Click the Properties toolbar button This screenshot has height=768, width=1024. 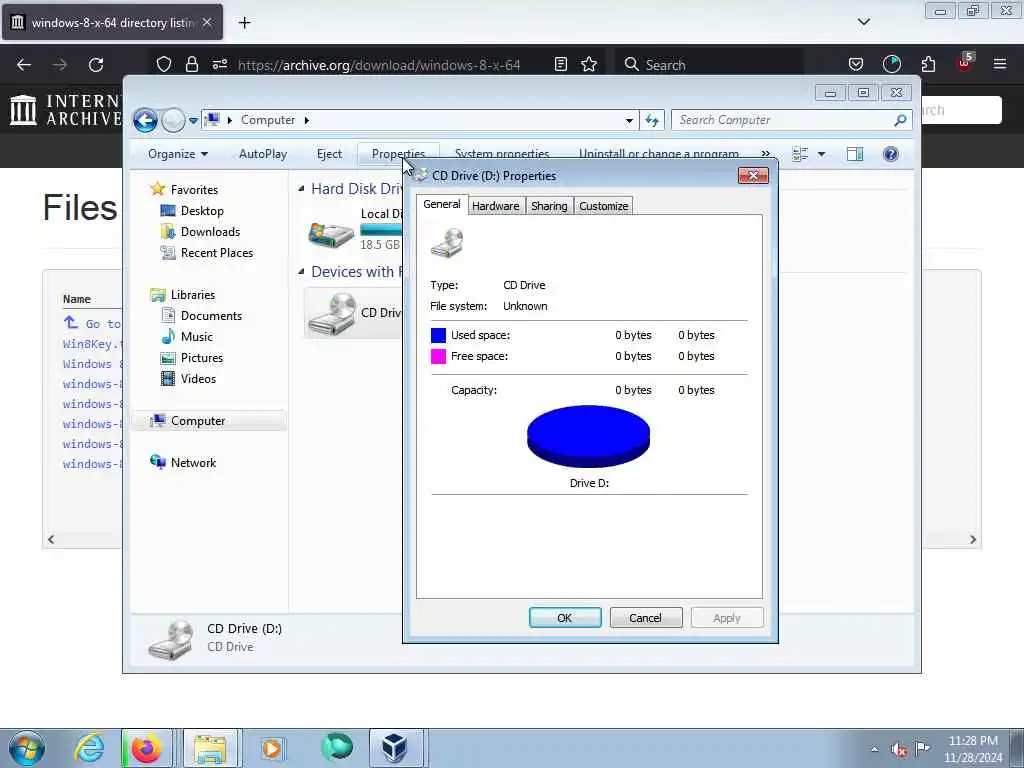398,154
